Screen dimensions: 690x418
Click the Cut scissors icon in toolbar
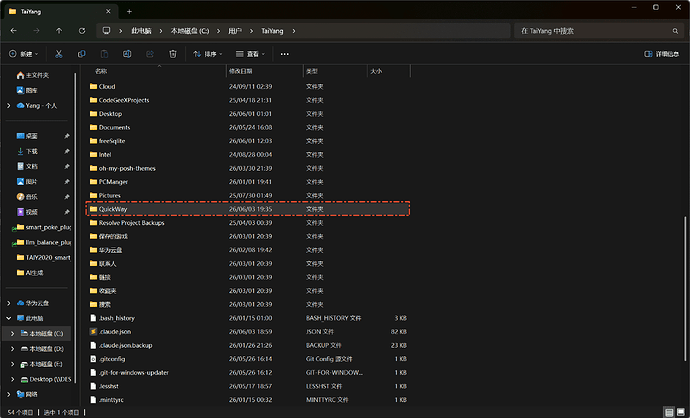coord(59,54)
